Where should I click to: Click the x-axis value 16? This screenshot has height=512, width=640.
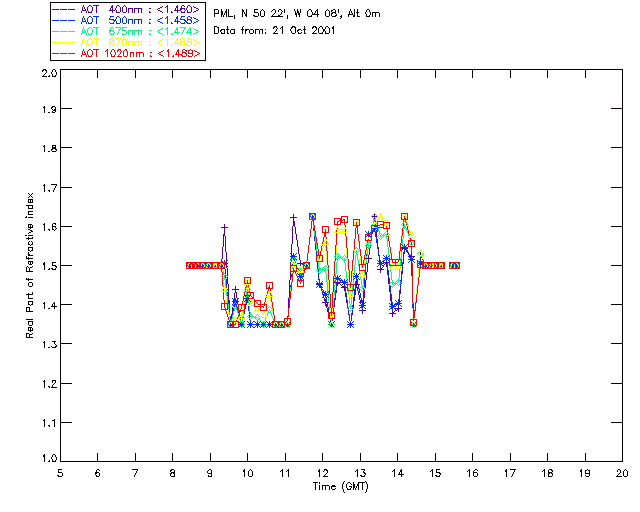coord(472,473)
